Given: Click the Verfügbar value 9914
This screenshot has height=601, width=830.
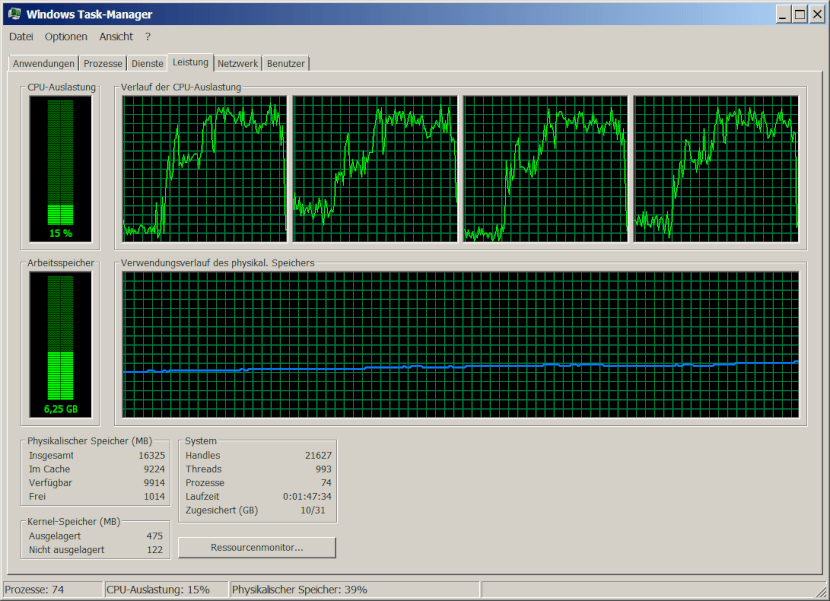Looking at the screenshot, I should (154, 483).
